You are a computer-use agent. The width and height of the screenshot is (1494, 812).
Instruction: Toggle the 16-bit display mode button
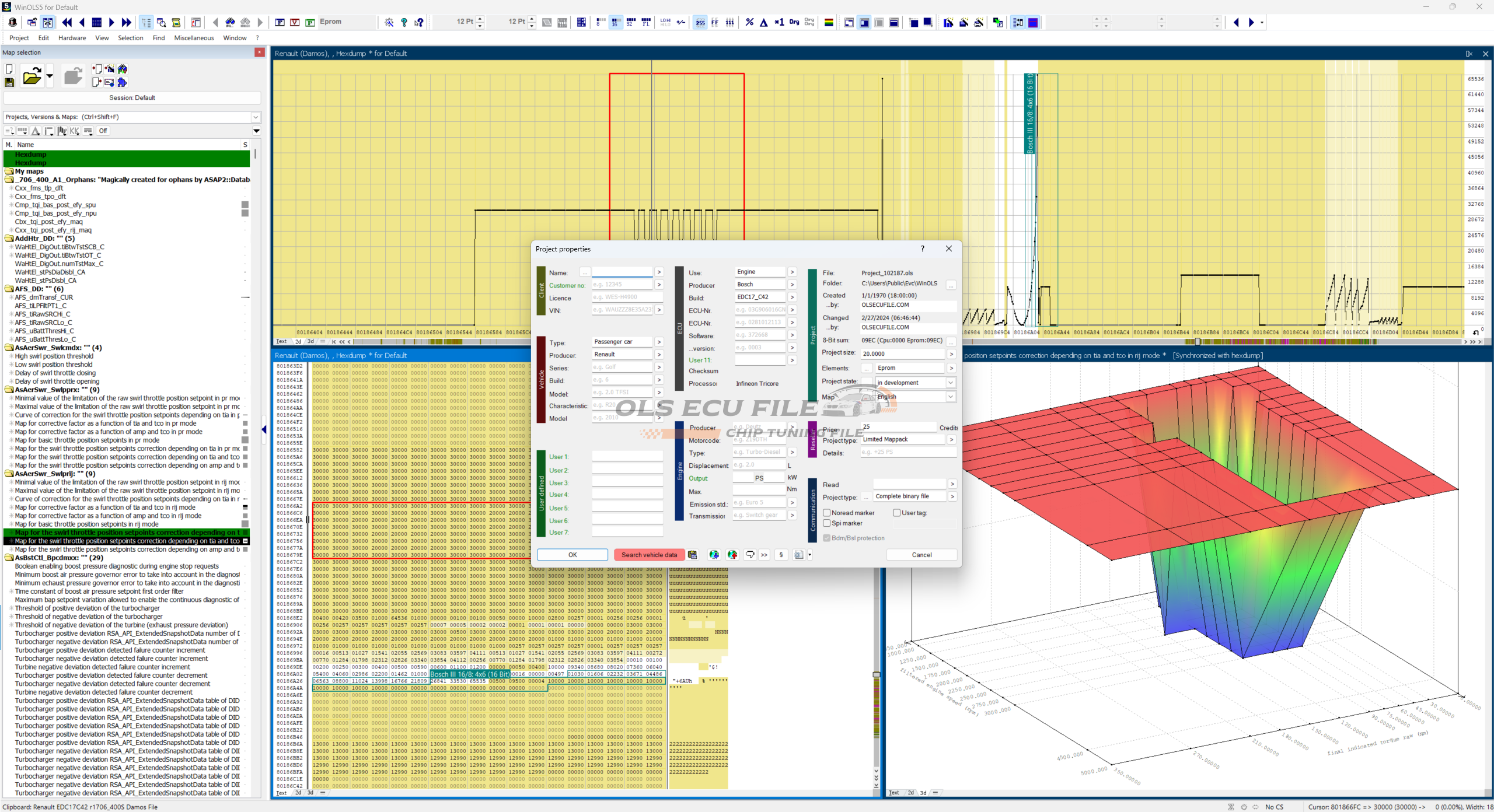615,22
